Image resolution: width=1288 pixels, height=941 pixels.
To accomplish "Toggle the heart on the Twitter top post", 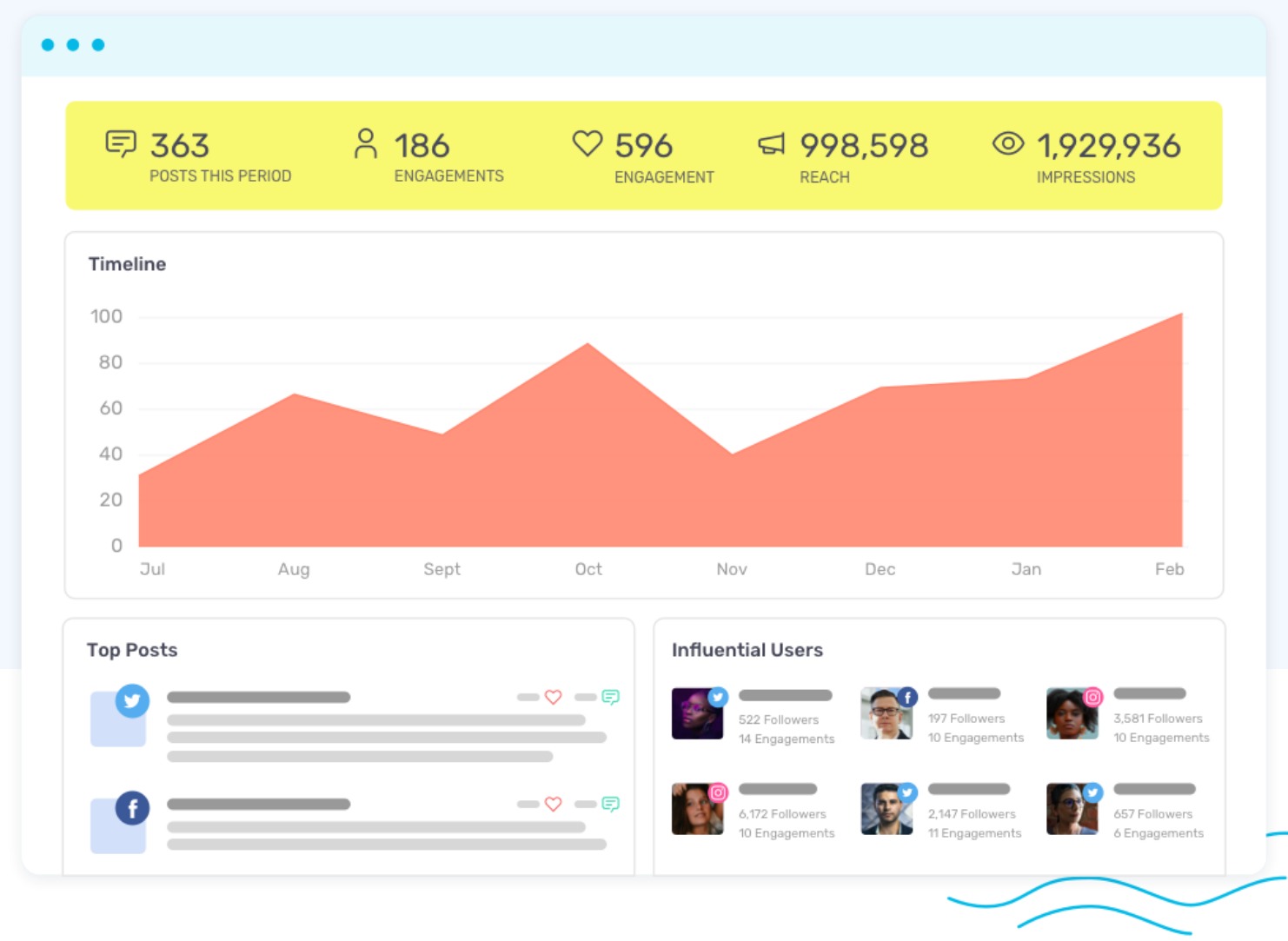I will pyautogui.click(x=553, y=697).
